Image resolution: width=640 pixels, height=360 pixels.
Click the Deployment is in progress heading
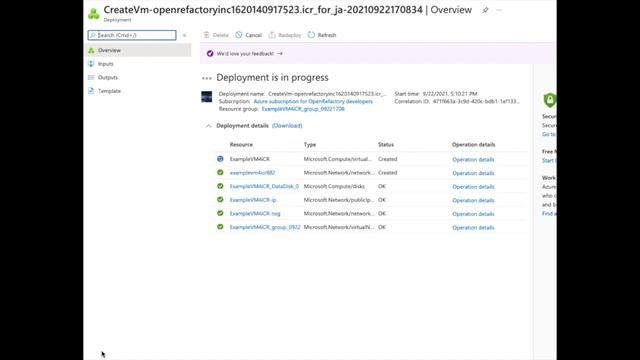pos(272,78)
